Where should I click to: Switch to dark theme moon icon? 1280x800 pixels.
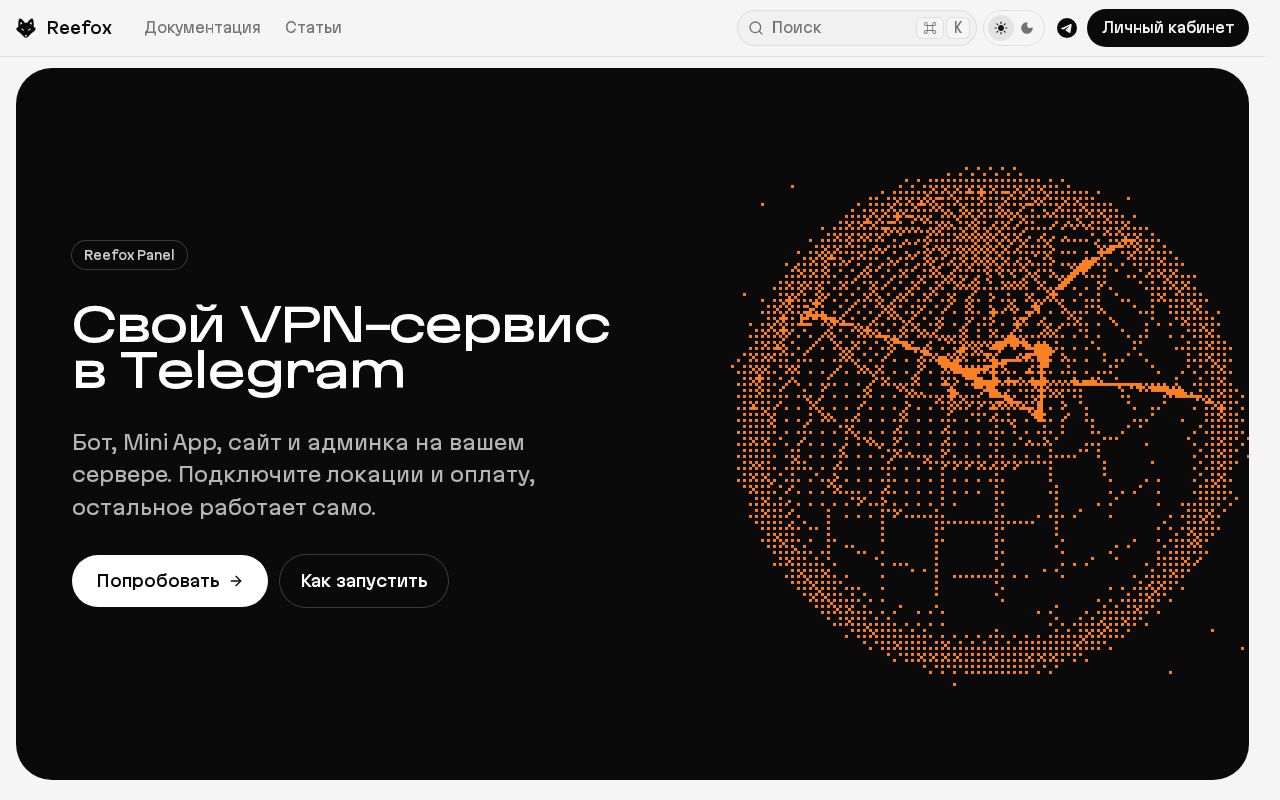(x=1027, y=28)
